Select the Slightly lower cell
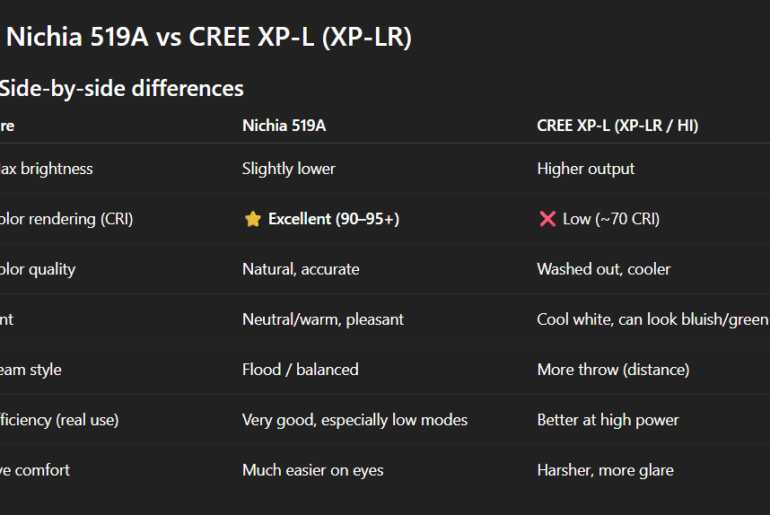Image resolution: width=770 pixels, height=515 pixels. 288,169
